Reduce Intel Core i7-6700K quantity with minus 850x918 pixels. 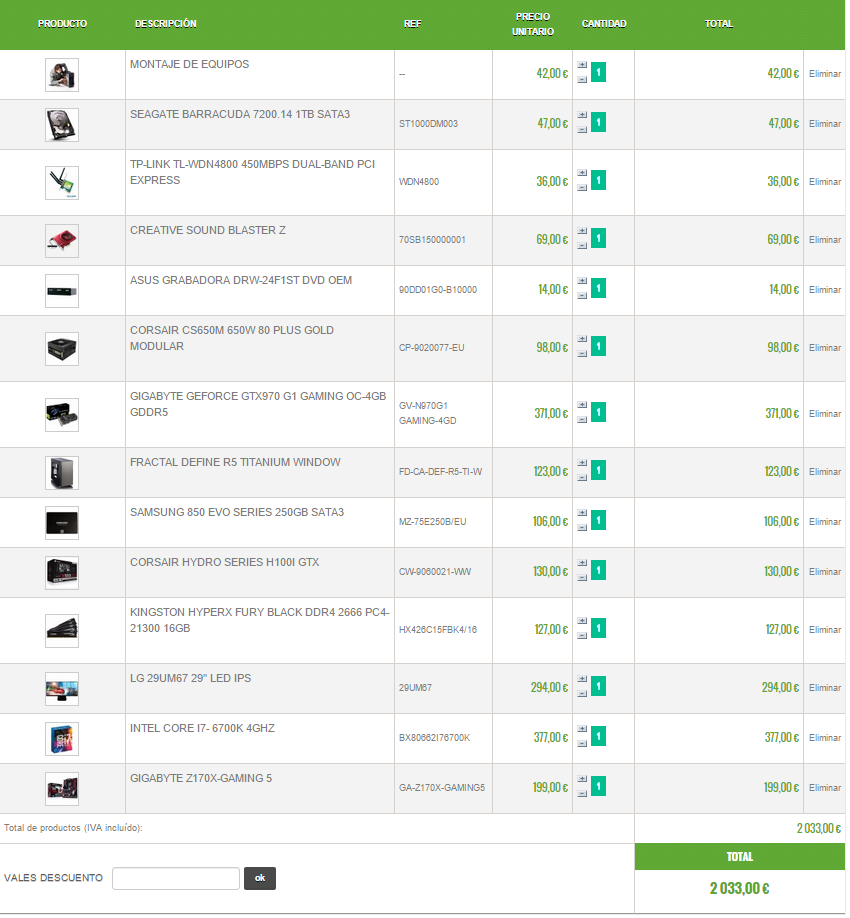[x=582, y=744]
